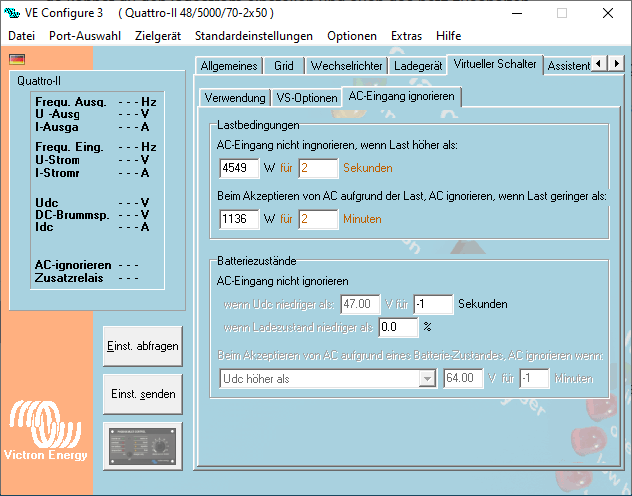632x496 pixels.
Task: Click the U -Ausg readout row
Action: (92, 114)
